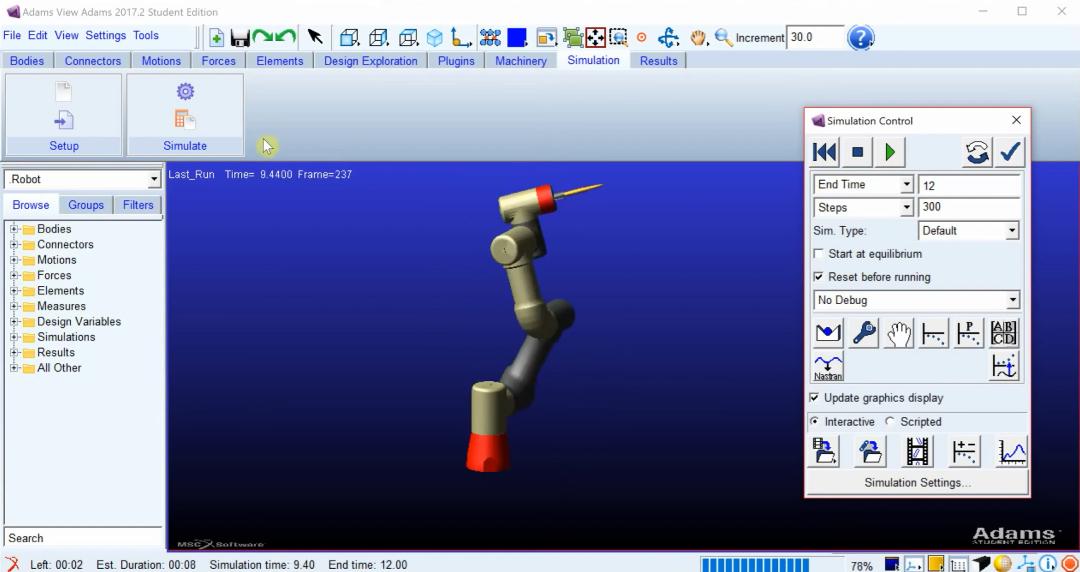Enable Start at equilibrium checkbox
The width and height of the screenshot is (1080, 572).
818,254
